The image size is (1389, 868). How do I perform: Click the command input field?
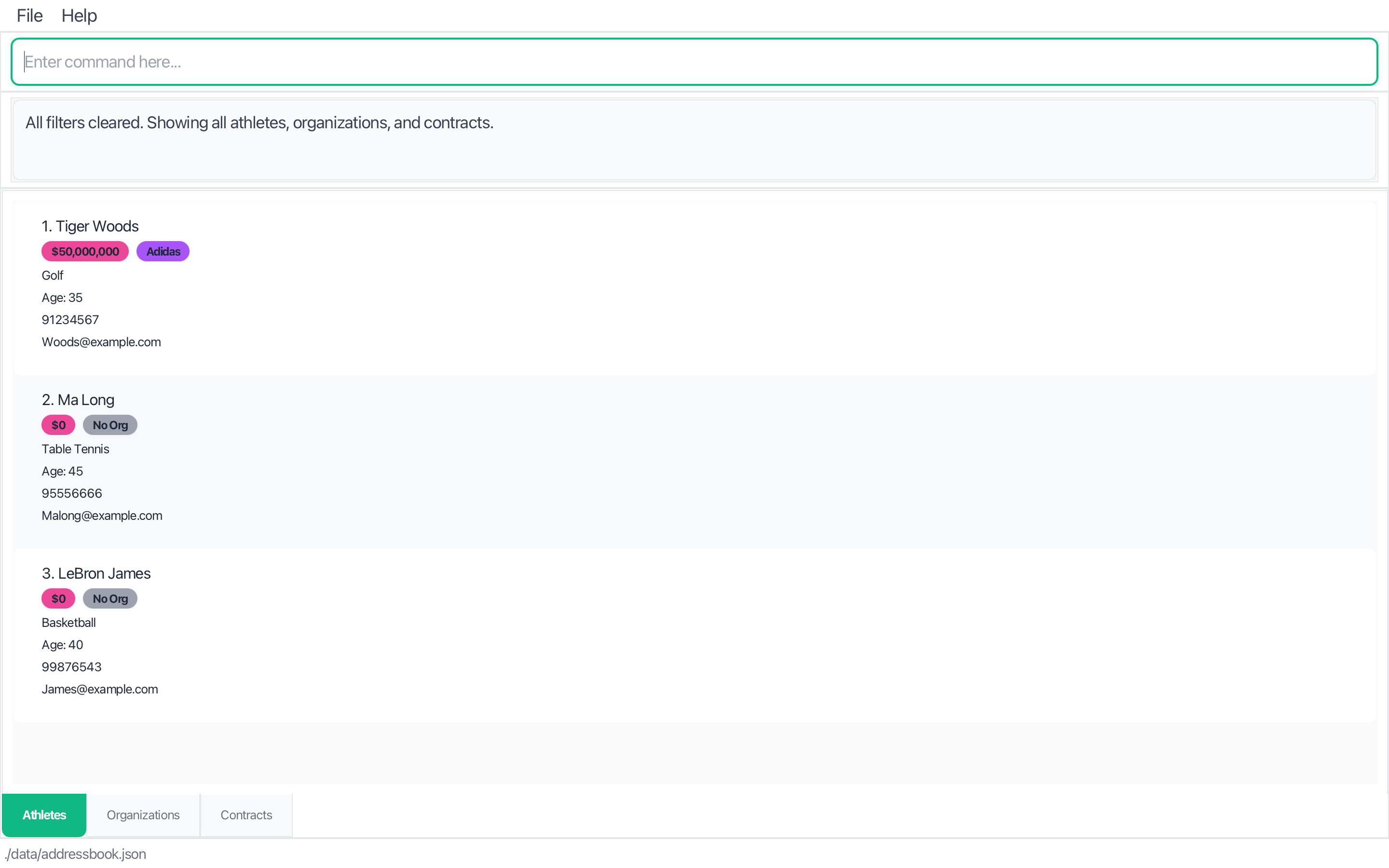coord(694,62)
